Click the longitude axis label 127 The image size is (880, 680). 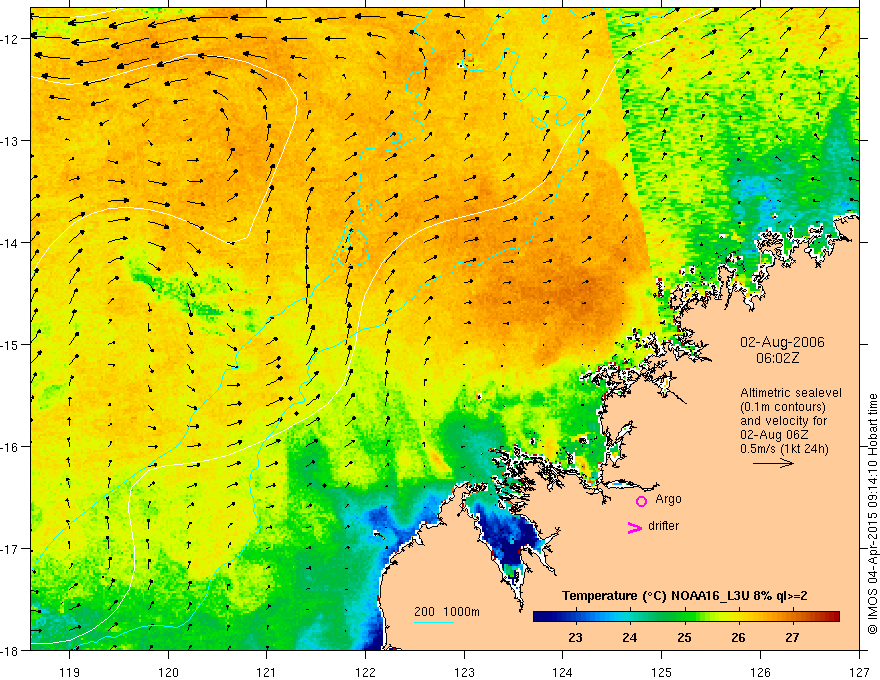[x=859, y=672]
